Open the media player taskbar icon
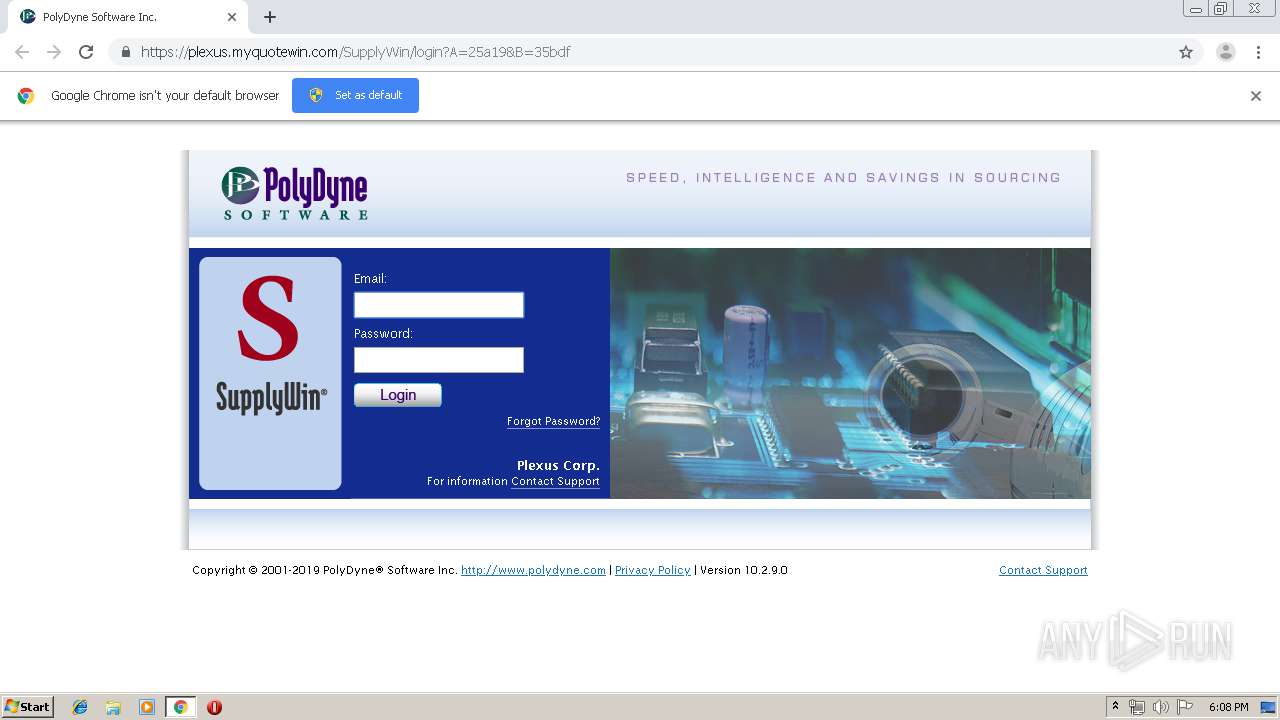1280x720 pixels. (x=147, y=707)
